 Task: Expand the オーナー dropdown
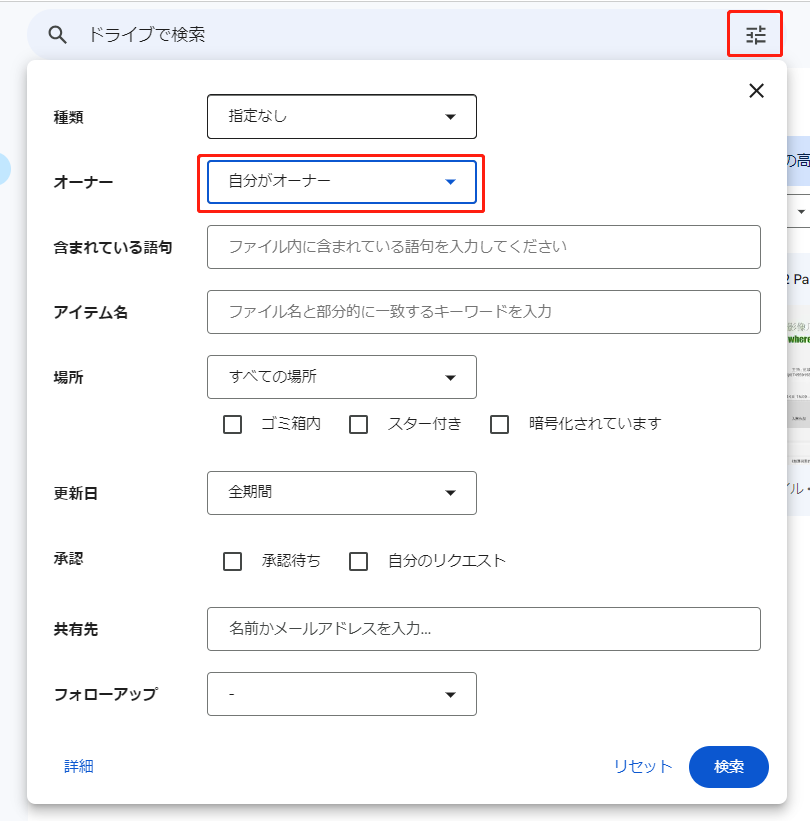pyautogui.click(x=341, y=182)
